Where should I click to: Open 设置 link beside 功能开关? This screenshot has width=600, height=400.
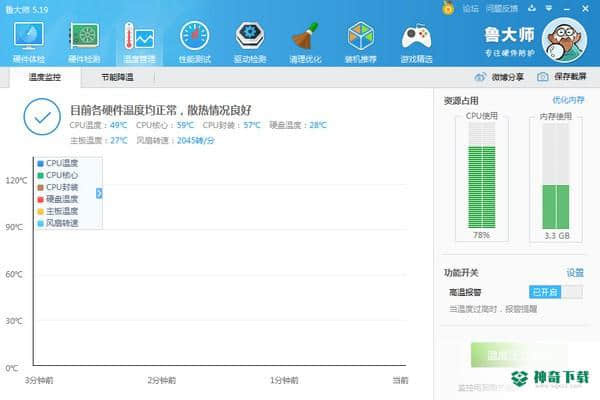click(575, 273)
